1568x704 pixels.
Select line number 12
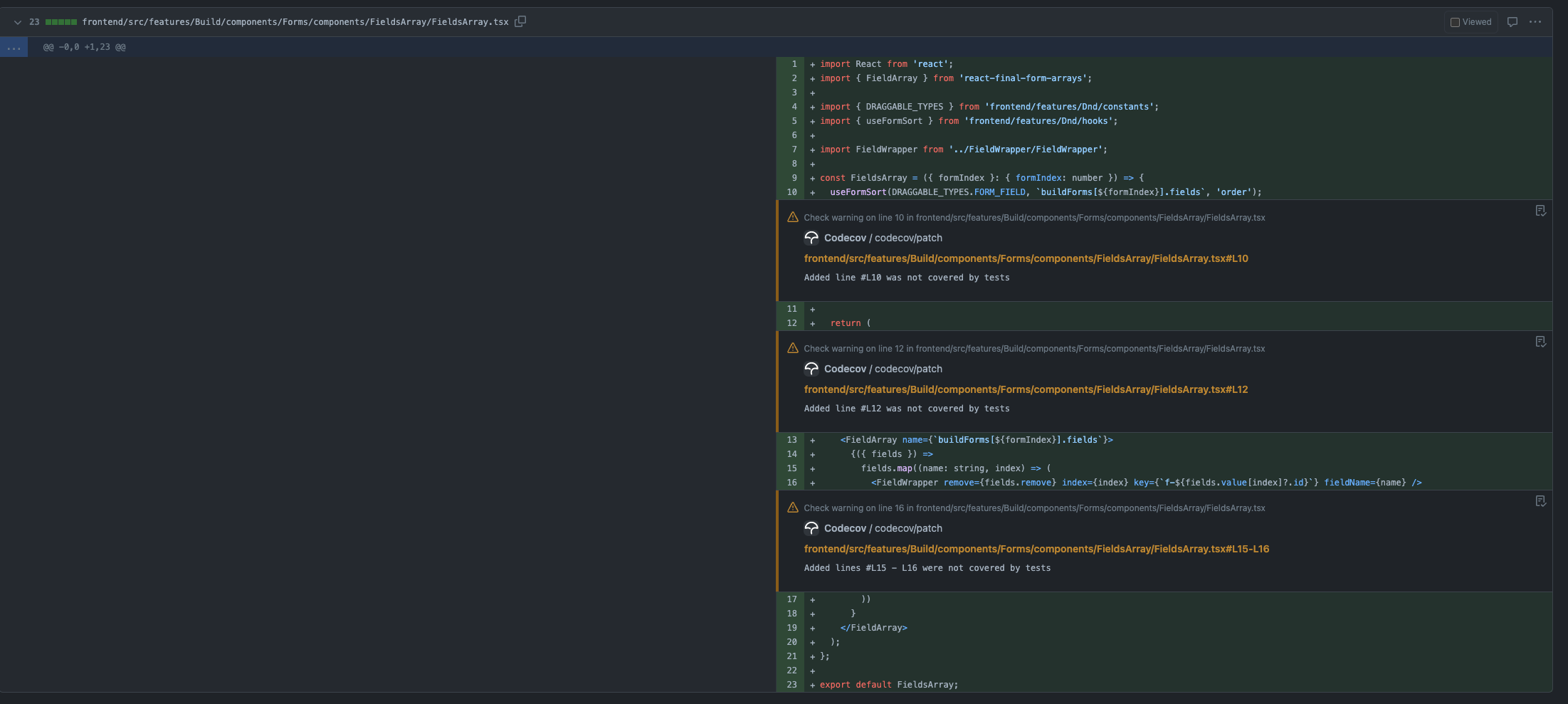pyautogui.click(x=791, y=323)
